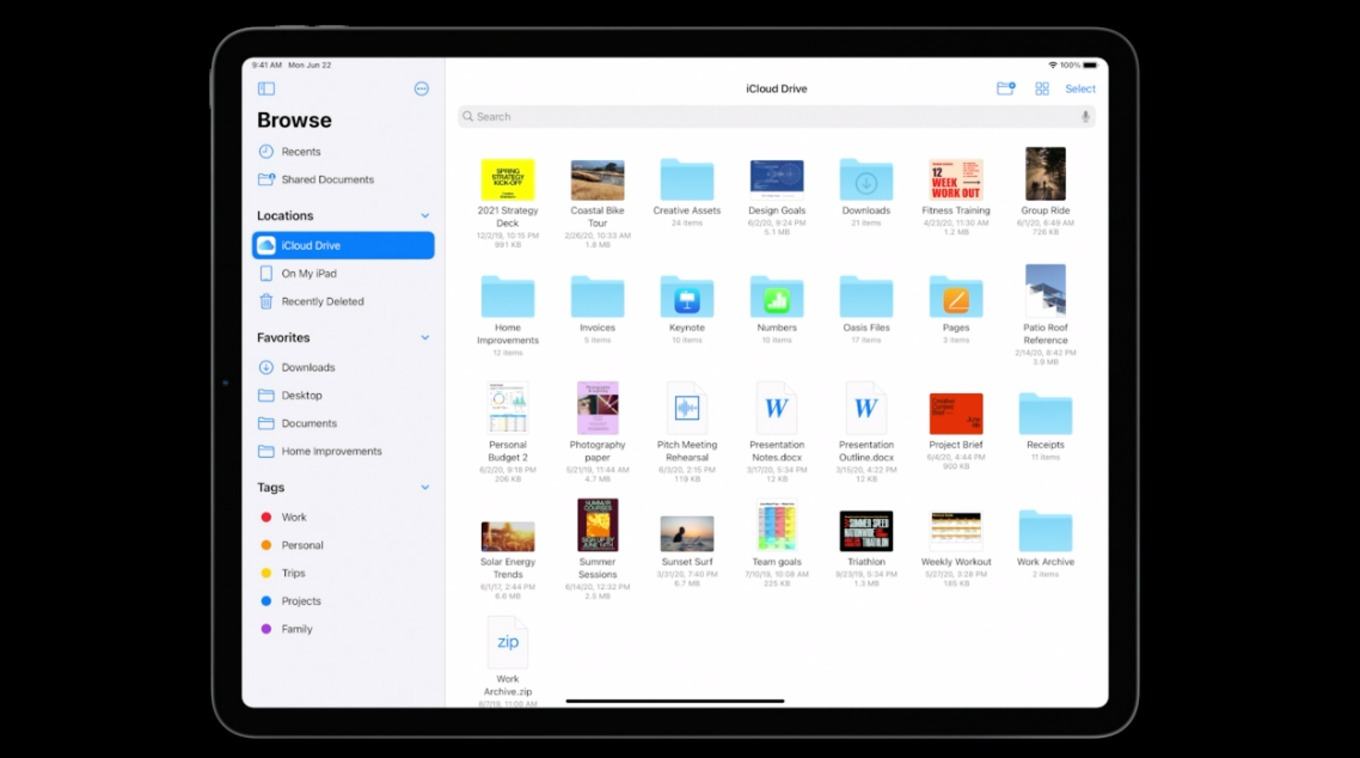Open the Fitness Training file
This screenshot has height=758, width=1360.
(956, 180)
